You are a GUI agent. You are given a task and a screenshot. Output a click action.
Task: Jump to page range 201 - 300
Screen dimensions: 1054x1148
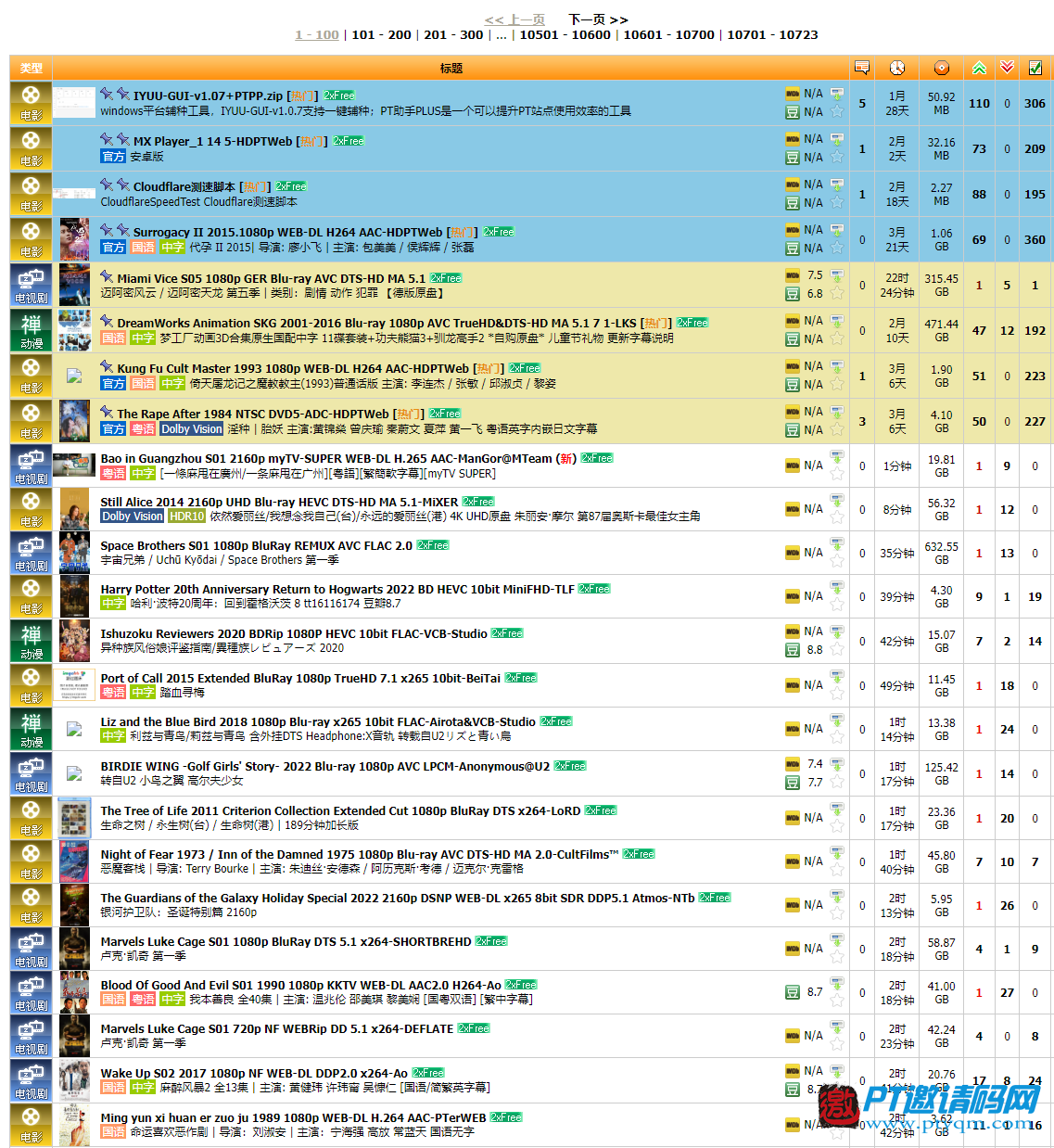[x=453, y=34]
